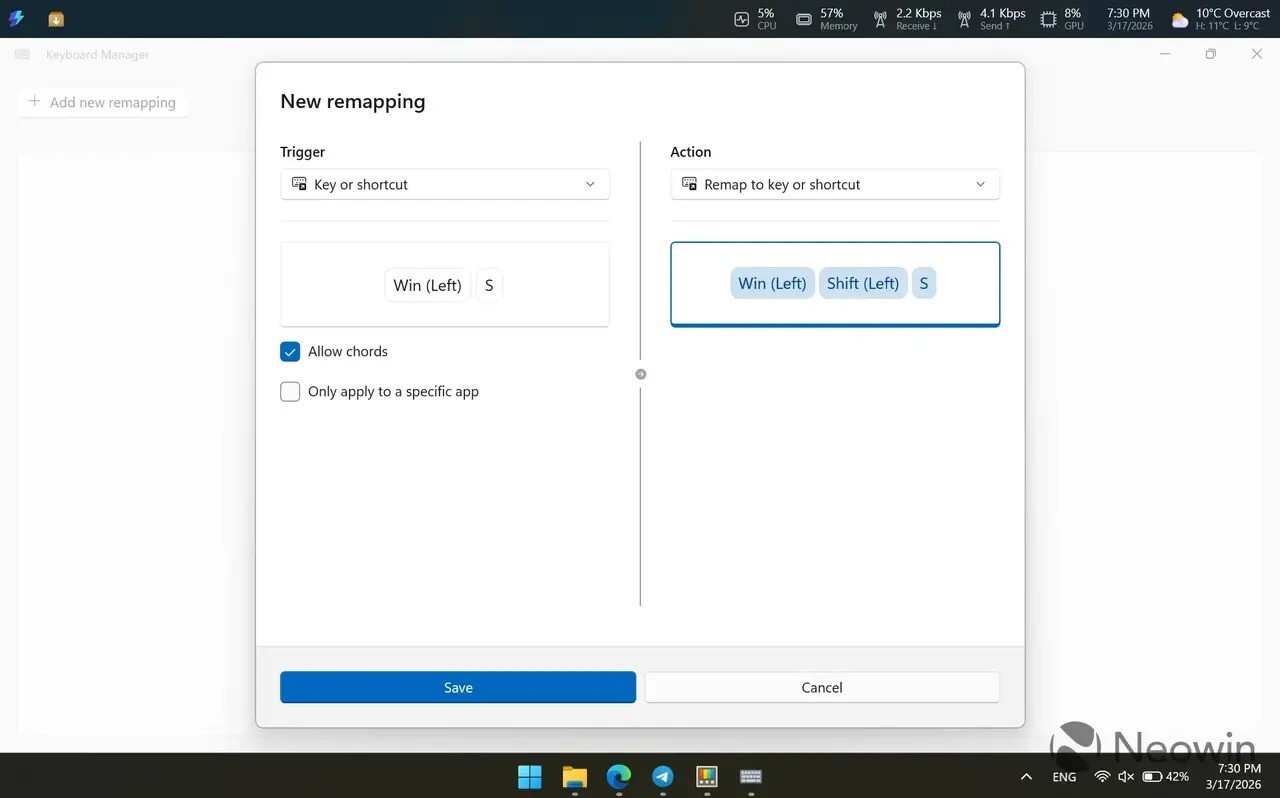Open the Trigger type dropdown
The width and height of the screenshot is (1280, 798).
coord(445,184)
